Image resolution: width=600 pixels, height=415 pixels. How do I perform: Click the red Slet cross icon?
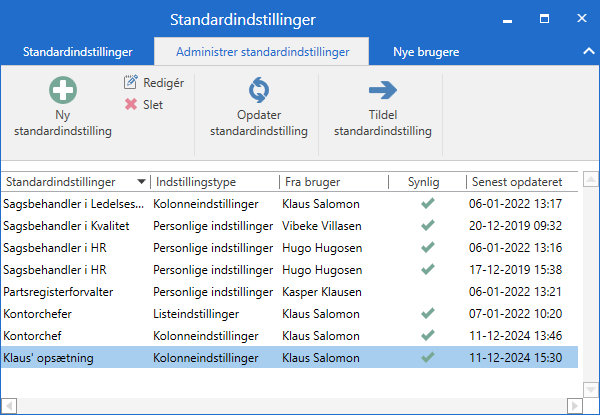(130, 104)
